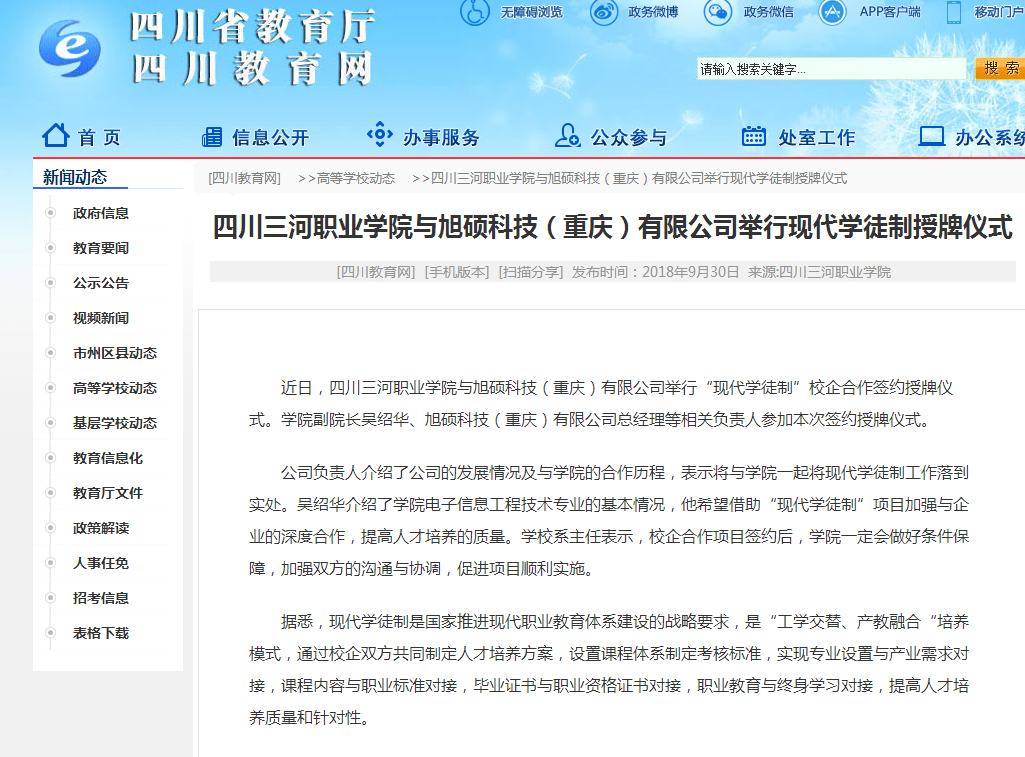Viewport: 1025px width, 757px height.
Task: Open the 政务微信 WeChat icon
Action: tap(718, 12)
